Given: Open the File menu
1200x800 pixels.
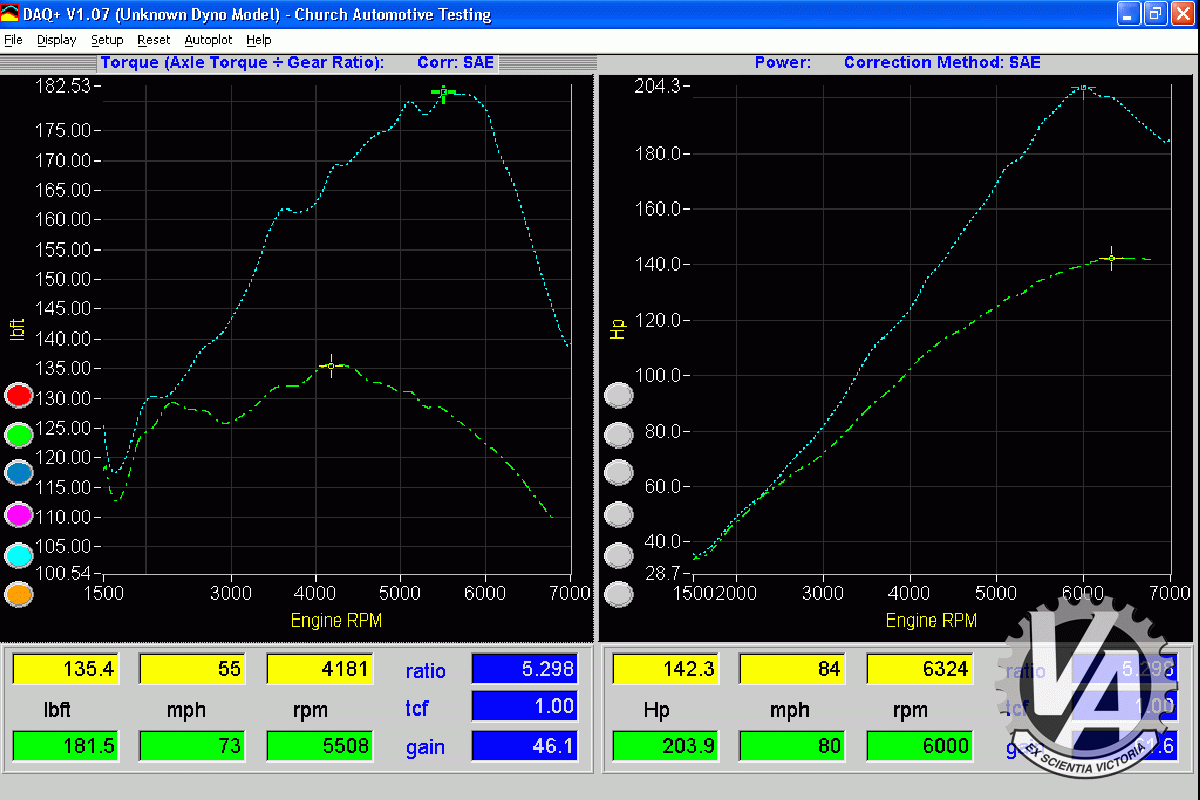Looking at the screenshot, I should tap(13, 40).
